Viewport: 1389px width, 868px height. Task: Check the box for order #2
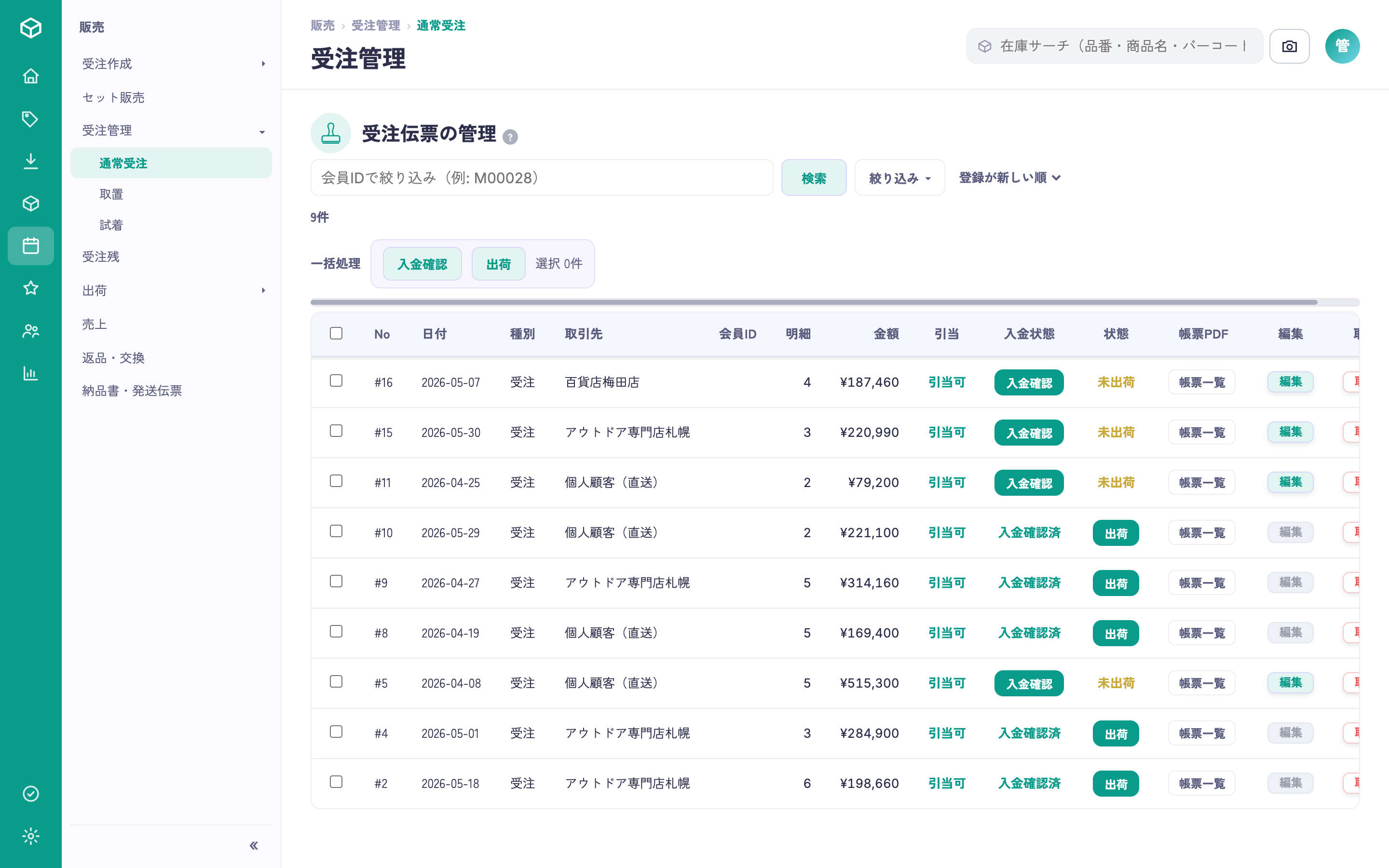tap(336, 782)
